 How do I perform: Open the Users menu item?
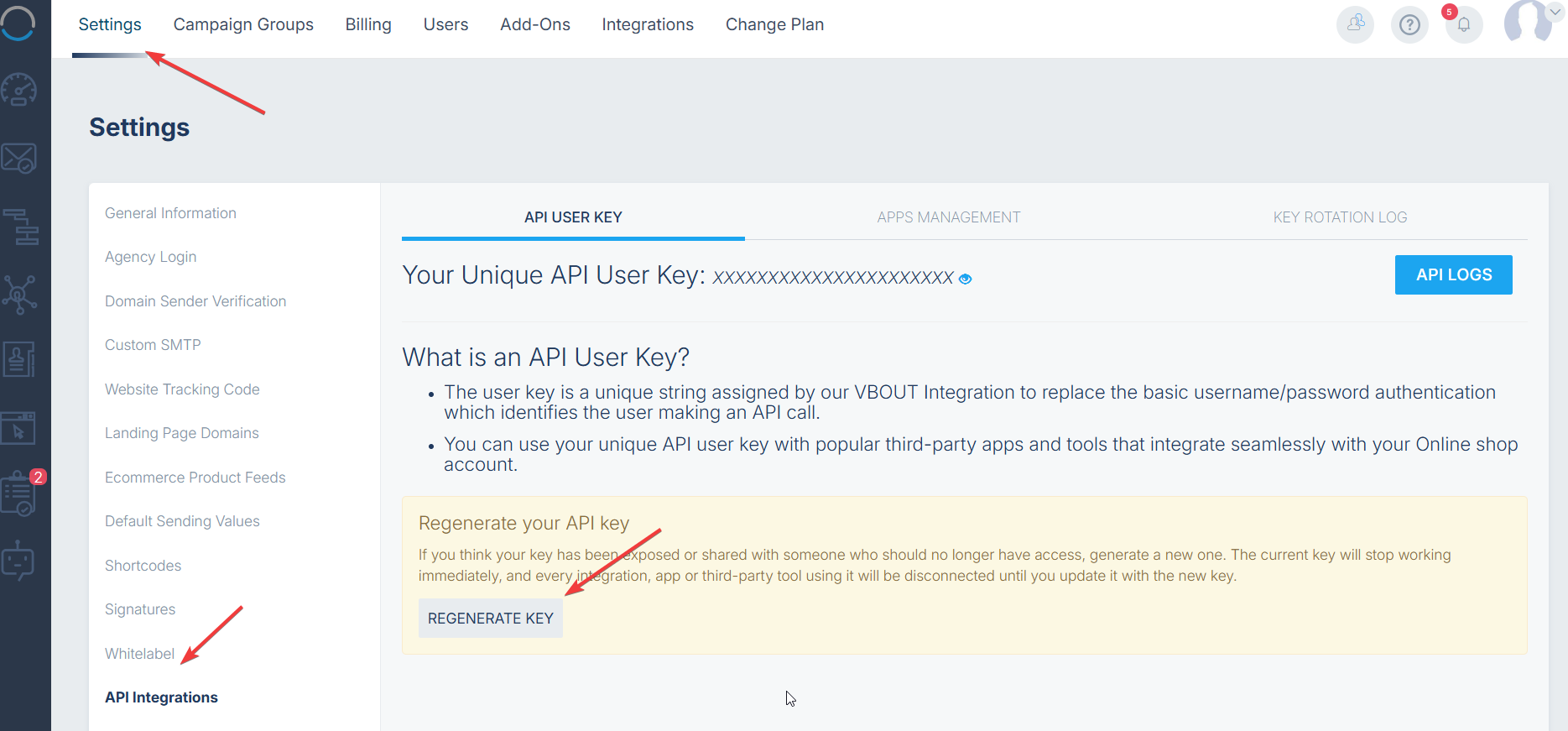445,25
